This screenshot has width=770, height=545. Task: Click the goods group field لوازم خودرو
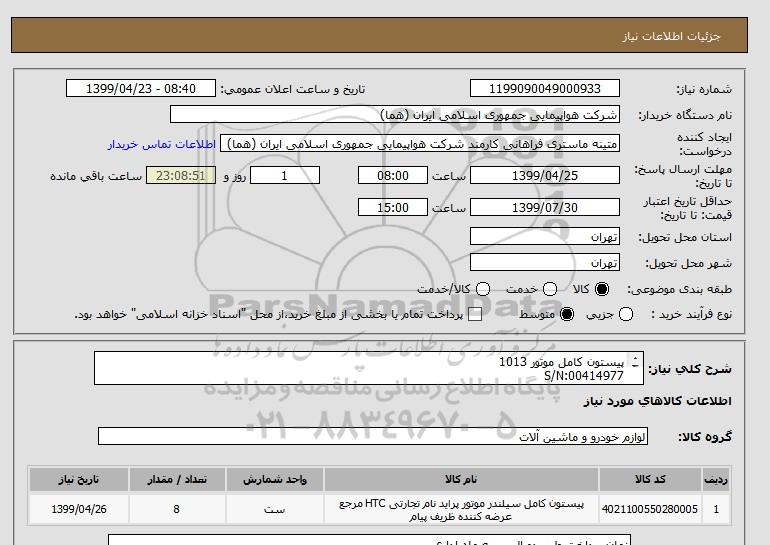373,436
